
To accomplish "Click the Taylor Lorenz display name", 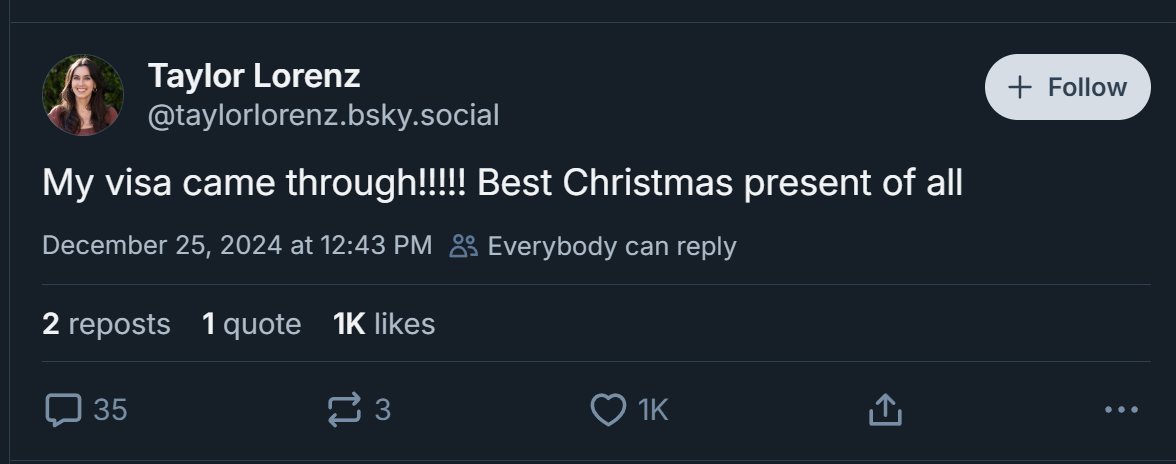I will point(254,75).
